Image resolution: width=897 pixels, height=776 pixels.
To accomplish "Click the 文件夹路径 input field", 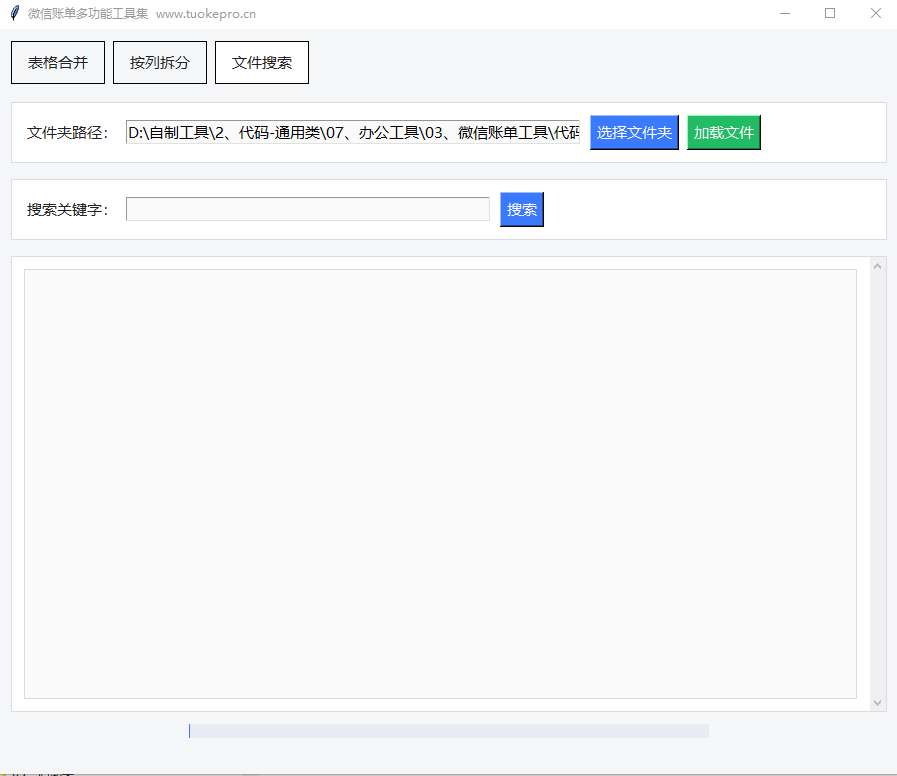I will [352, 133].
